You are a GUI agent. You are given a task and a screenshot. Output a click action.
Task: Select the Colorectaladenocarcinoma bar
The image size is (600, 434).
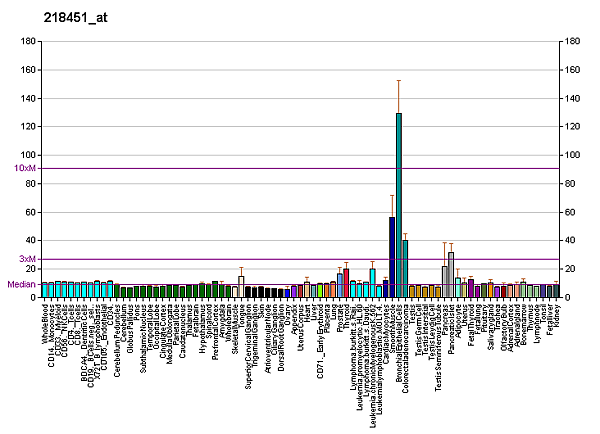coord(405,269)
